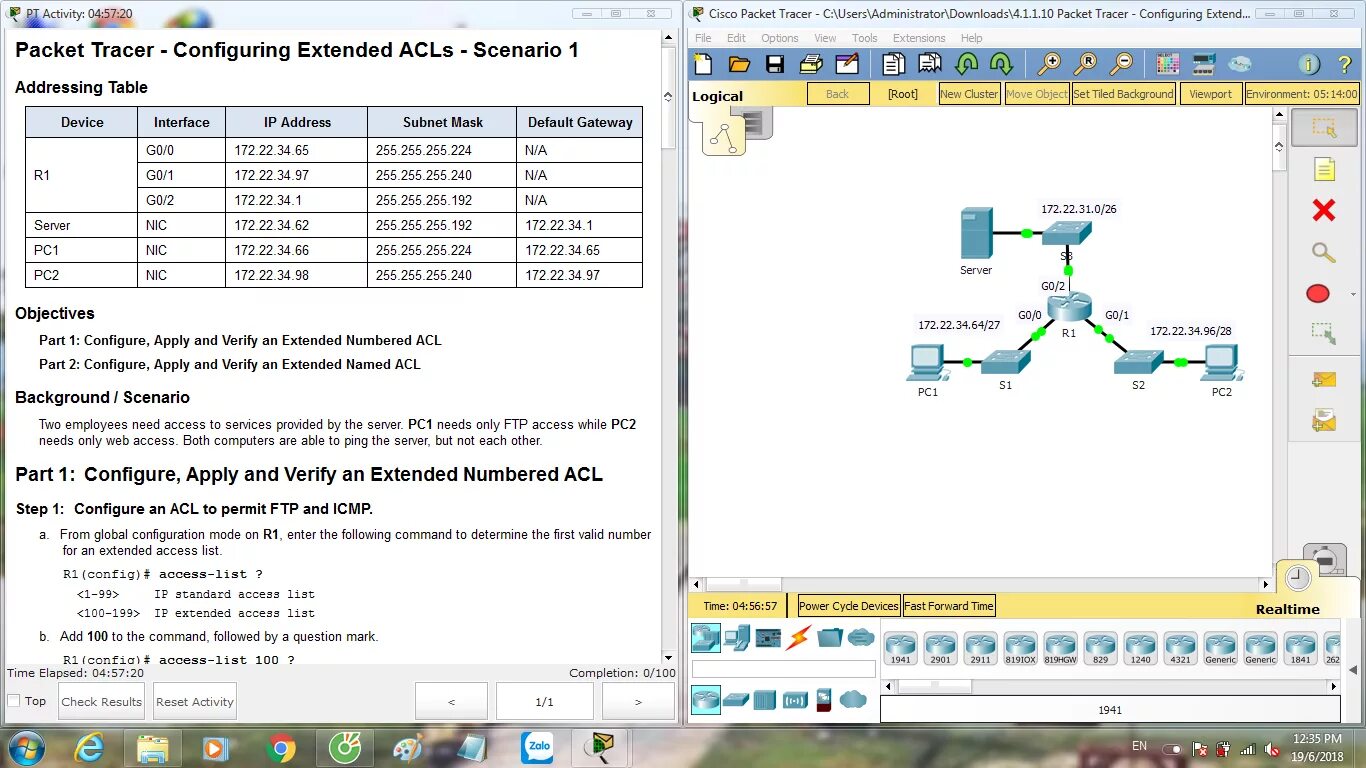The width and height of the screenshot is (1366, 768).
Task: Open help with question mark icon
Action: pyautogui.click(x=1345, y=65)
